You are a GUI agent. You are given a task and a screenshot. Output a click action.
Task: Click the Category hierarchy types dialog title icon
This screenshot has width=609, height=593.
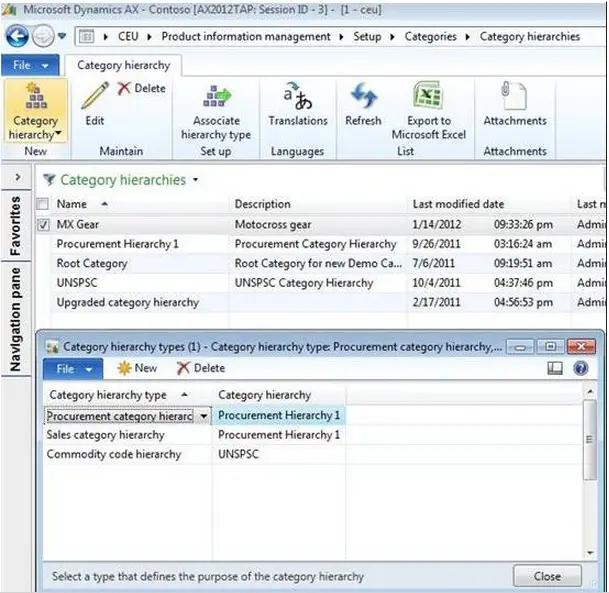coord(52,347)
